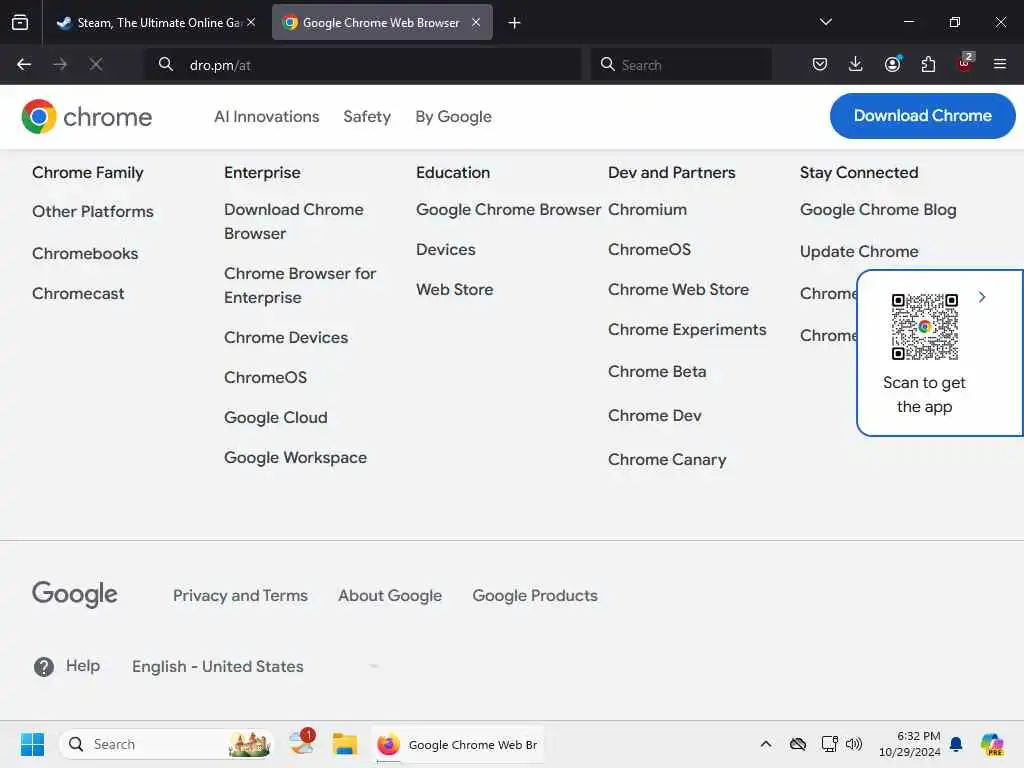Screen dimensions: 1024x768
Task: Select the Firefox taskbar window button
Action: click(x=458, y=744)
